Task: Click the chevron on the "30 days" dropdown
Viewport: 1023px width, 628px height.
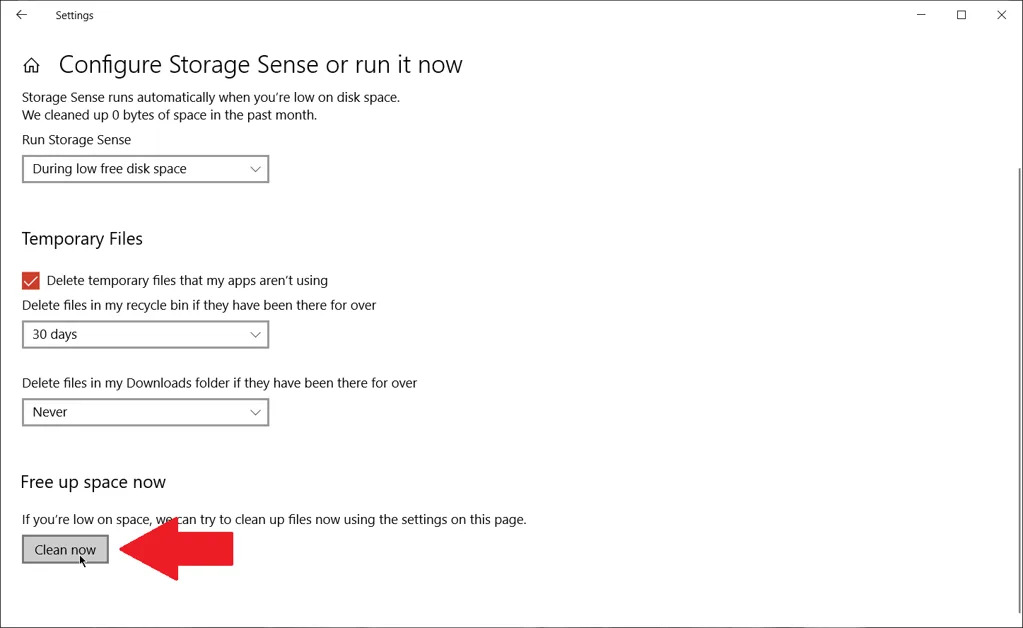Action: [x=256, y=334]
